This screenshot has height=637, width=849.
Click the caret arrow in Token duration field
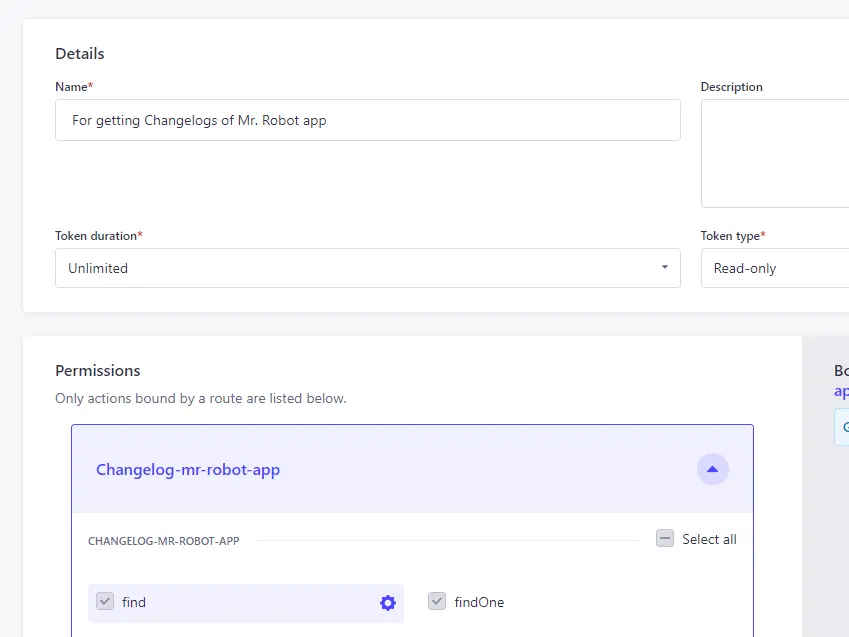(665, 268)
